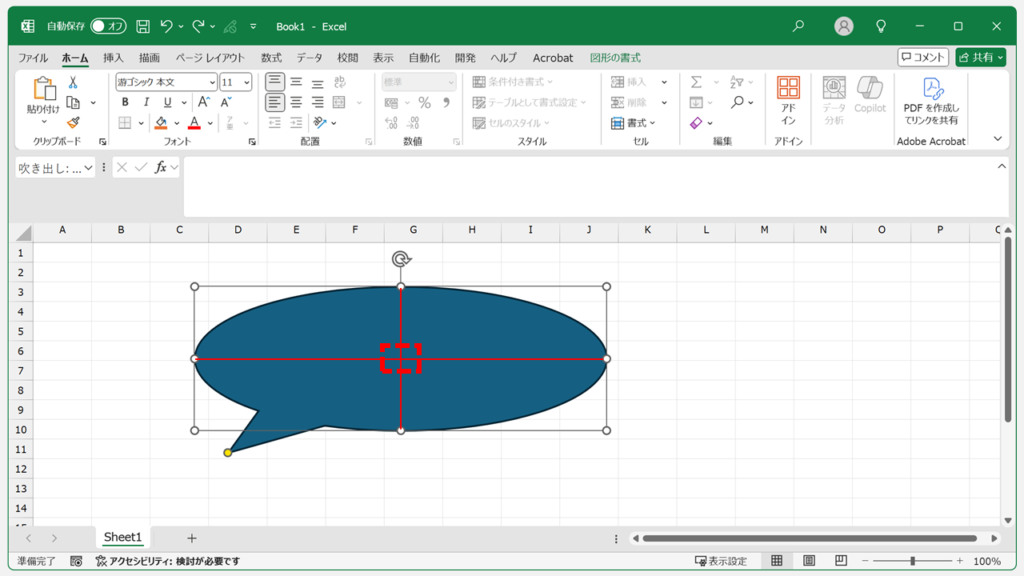Add a new sheet with plus
This screenshot has width=1024, height=576.
coord(191,538)
